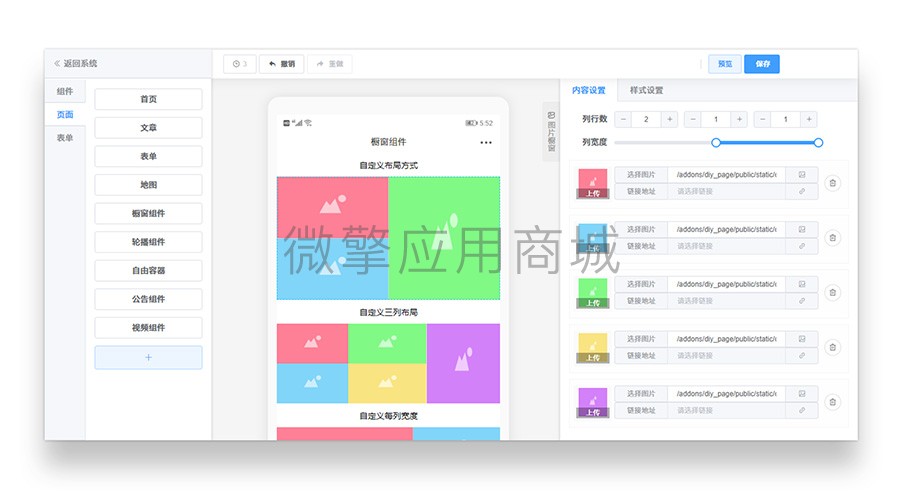Viewport: 902px width, 500px height.
Task: Decrease the second 列行数 stepper
Action: point(693,119)
